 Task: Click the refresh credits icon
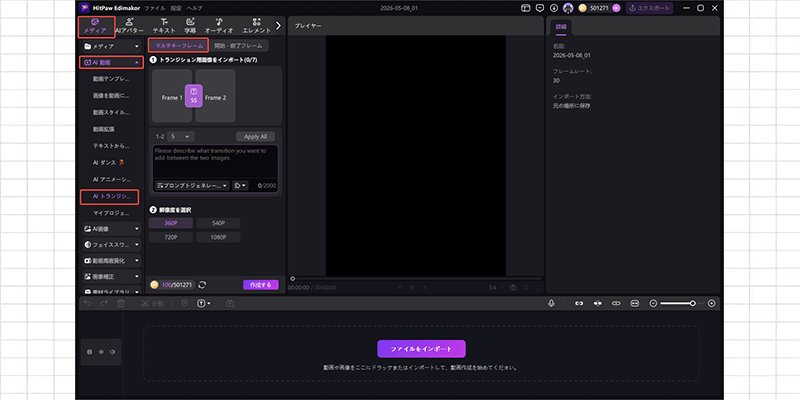pos(202,285)
